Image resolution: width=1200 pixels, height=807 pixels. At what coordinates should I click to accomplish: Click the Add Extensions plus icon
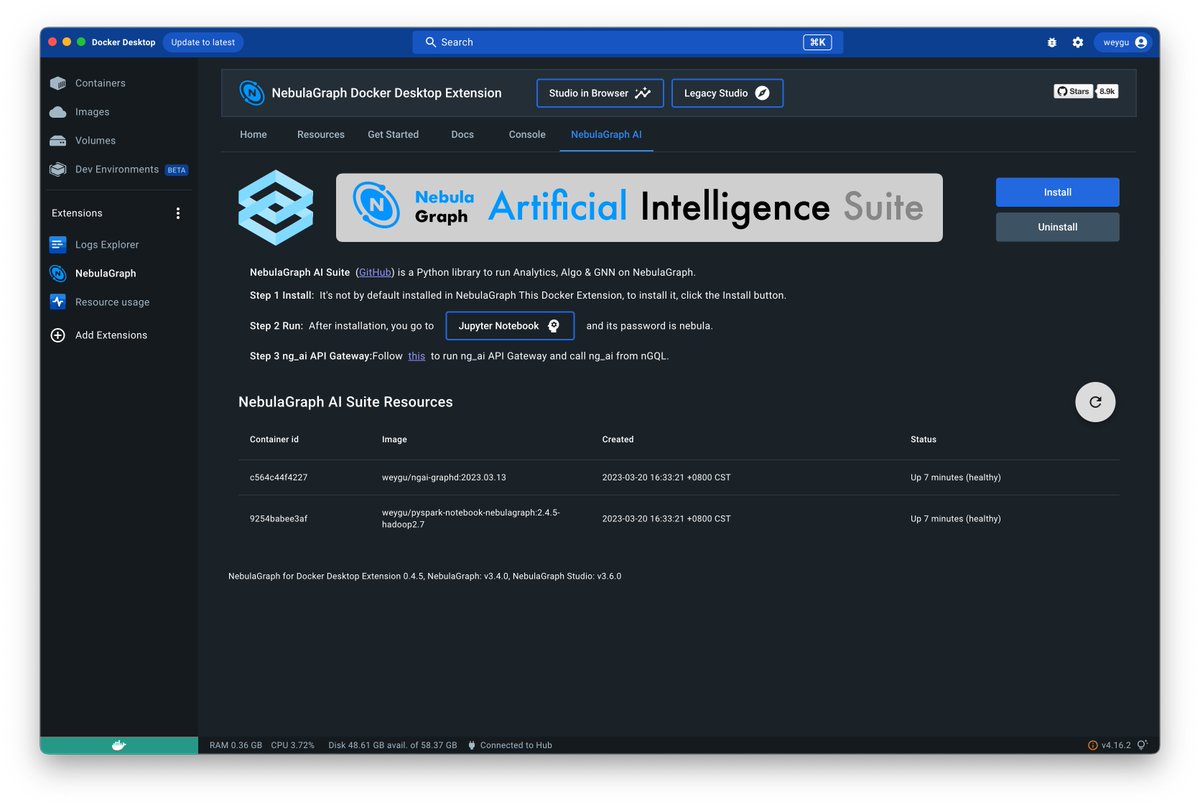point(57,335)
